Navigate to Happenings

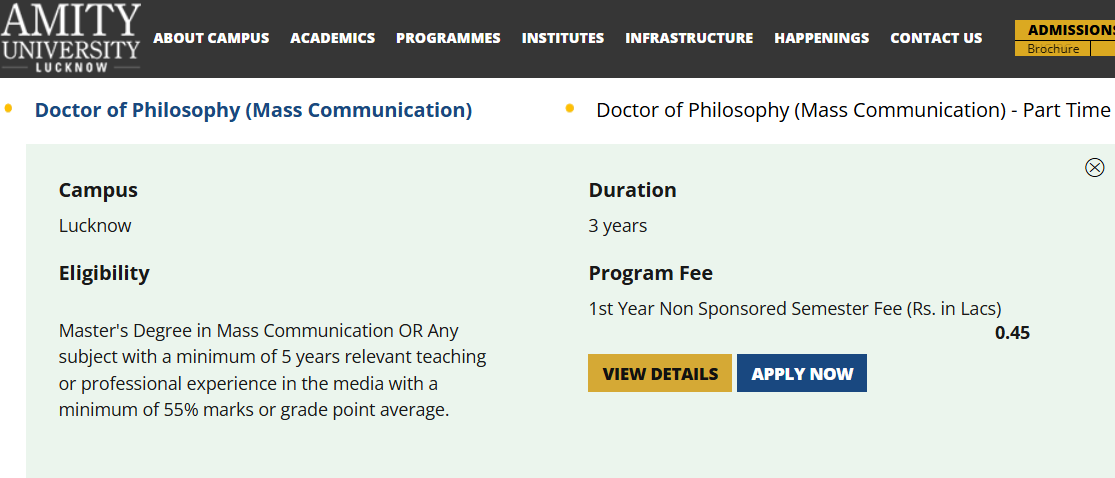pyautogui.click(x=821, y=38)
